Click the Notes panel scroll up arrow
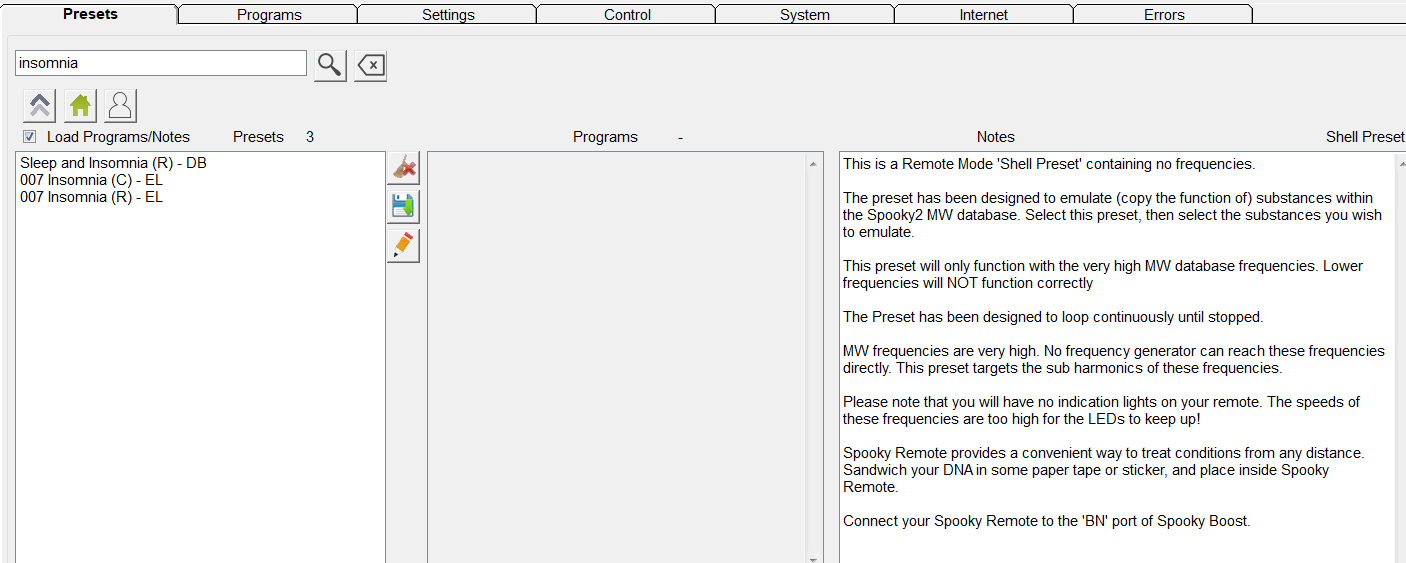This screenshot has width=1406, height=563. coord(1400,163)
